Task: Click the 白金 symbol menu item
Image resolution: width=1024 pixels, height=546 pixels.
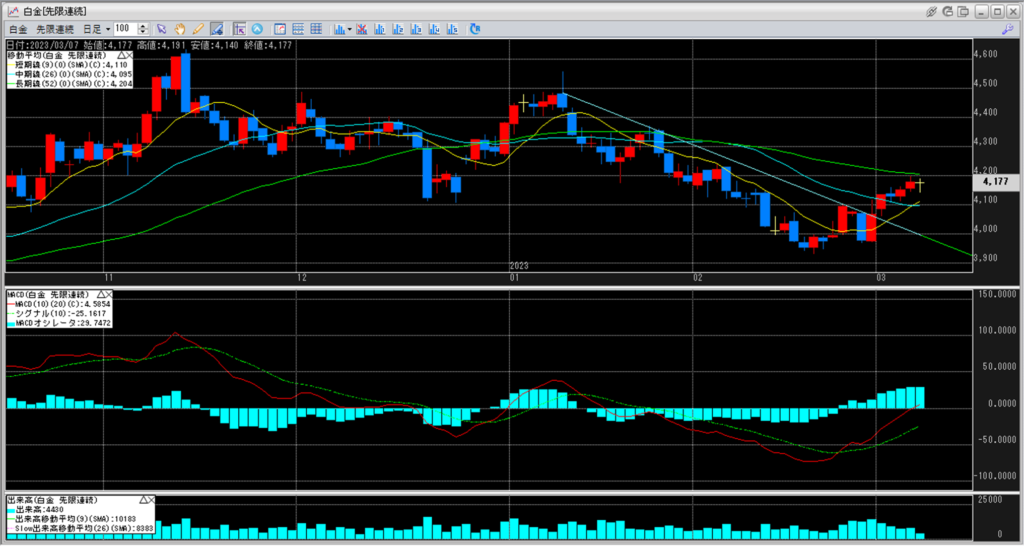Action: tap(18, 29)
